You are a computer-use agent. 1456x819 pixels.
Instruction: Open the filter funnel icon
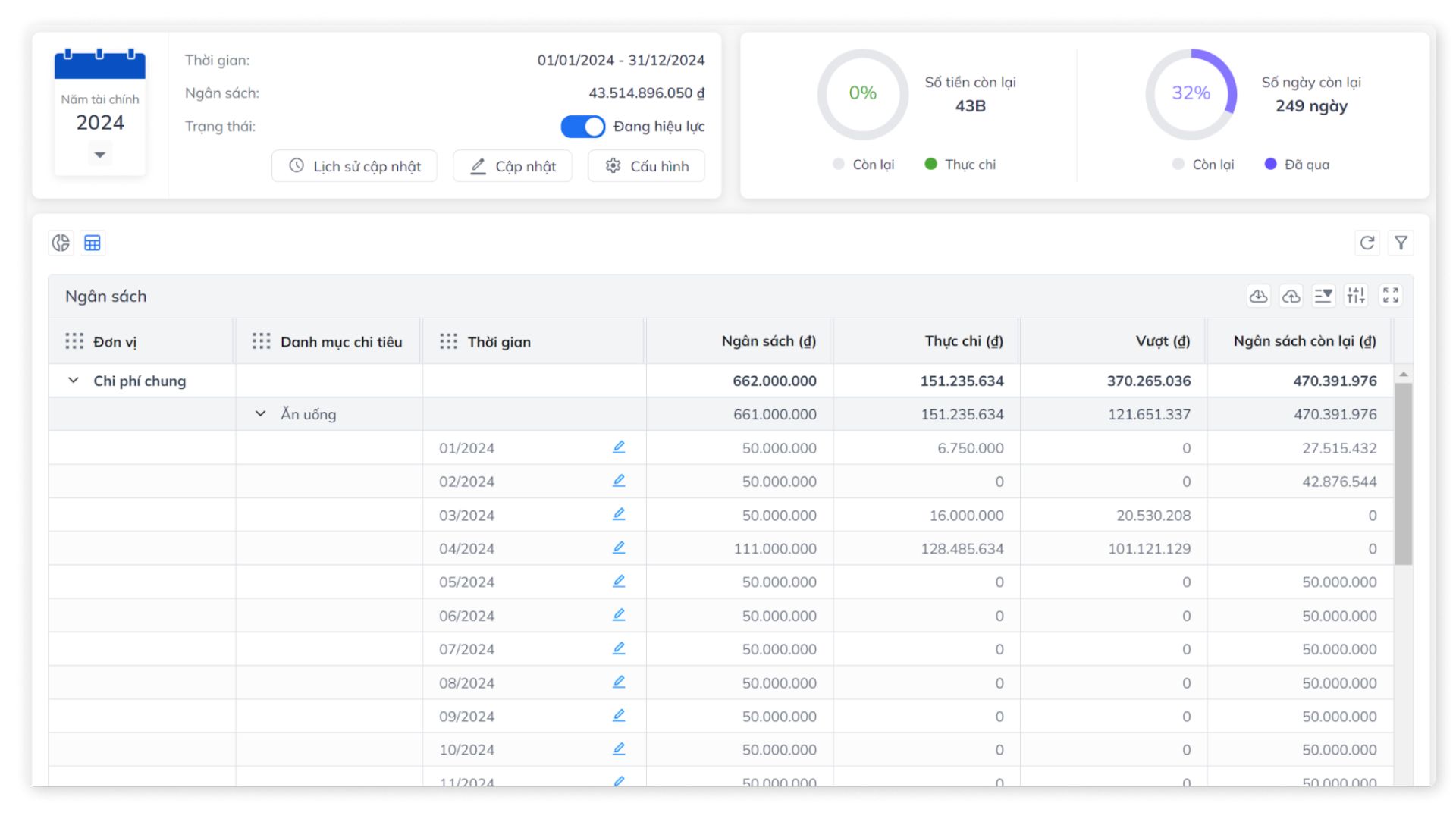tap(1401, 243)
